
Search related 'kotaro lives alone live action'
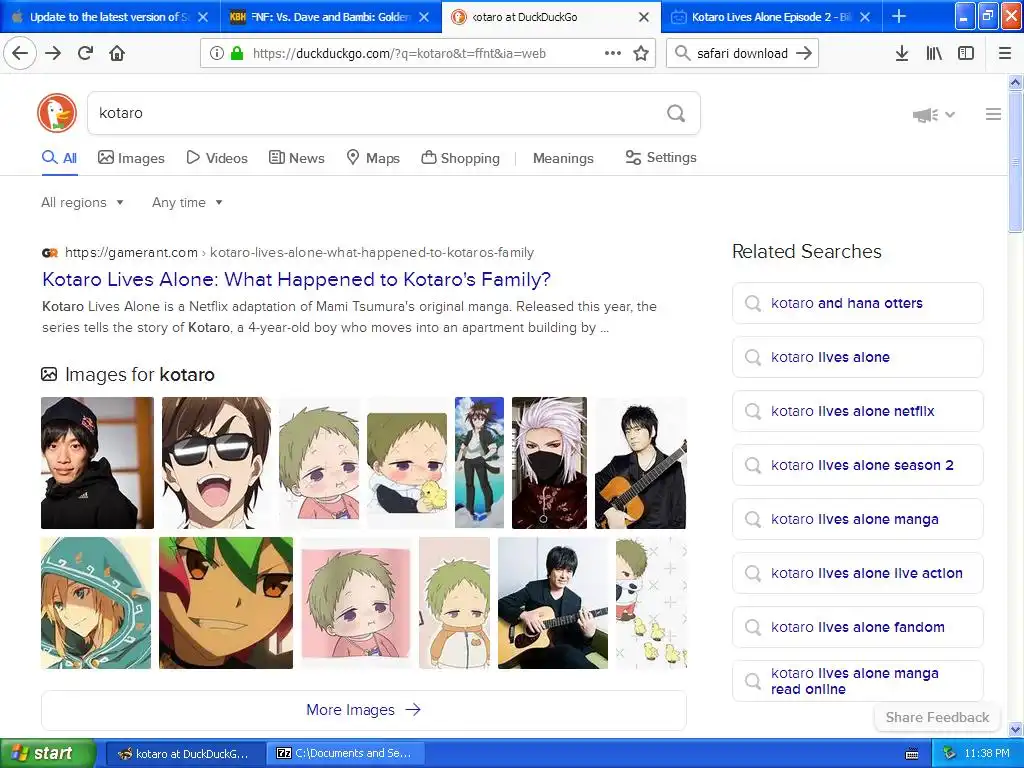pyautogui.click(x=857, y=573)
